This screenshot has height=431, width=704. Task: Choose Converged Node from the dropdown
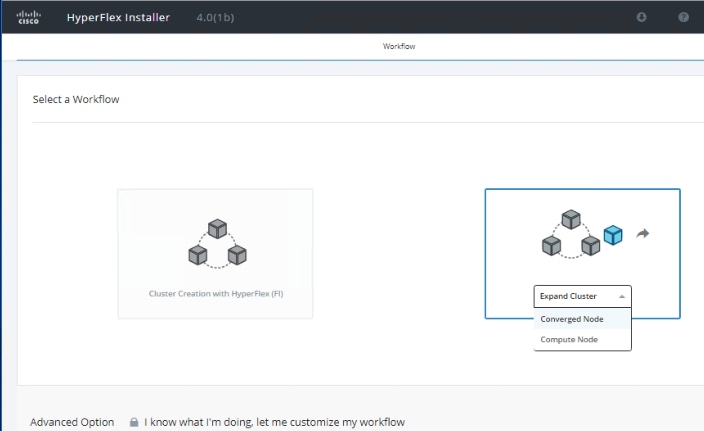click(582, 319)
